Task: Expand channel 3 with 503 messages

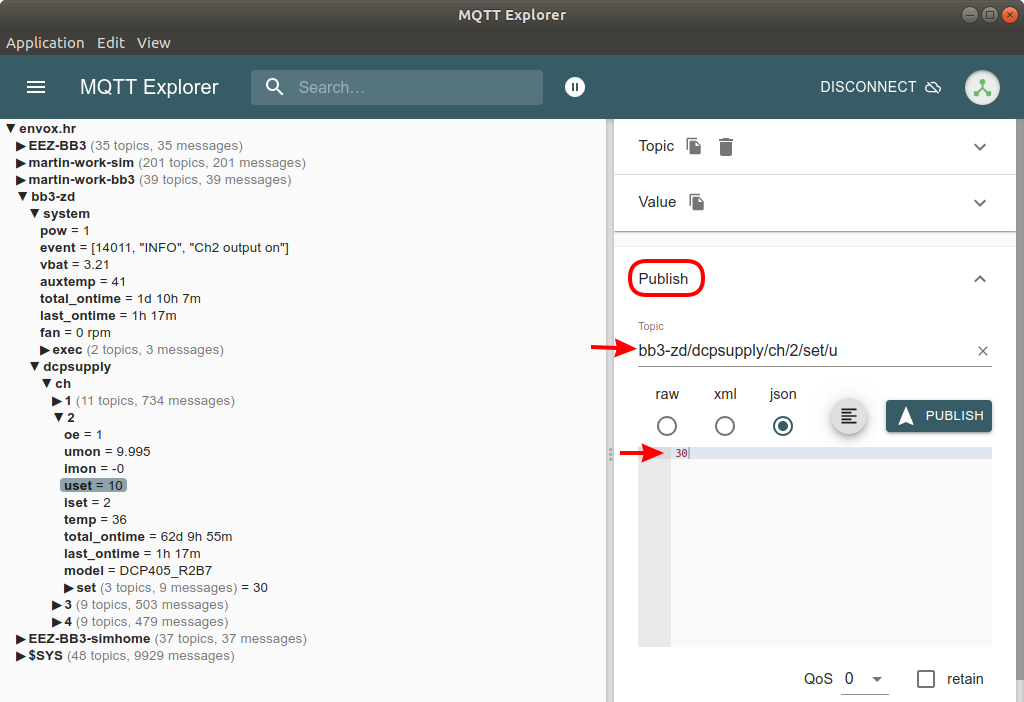Action: pyautogui.click(x=57, y=605)
